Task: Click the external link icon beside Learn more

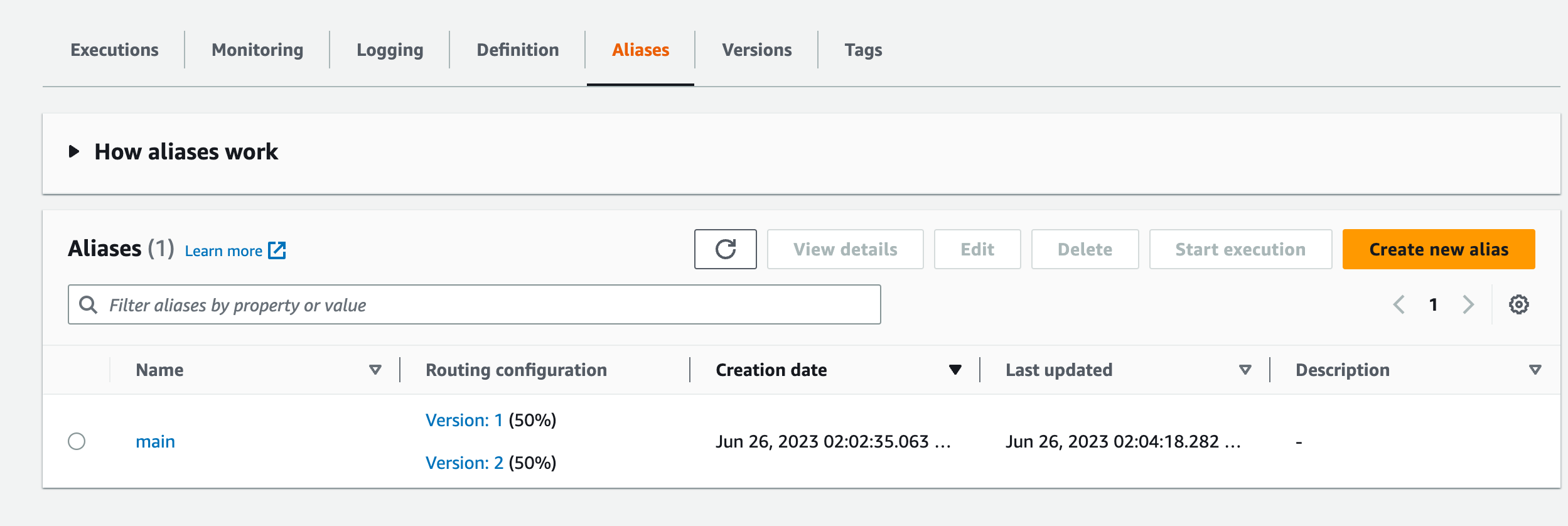Action: (x=277, y=250)
